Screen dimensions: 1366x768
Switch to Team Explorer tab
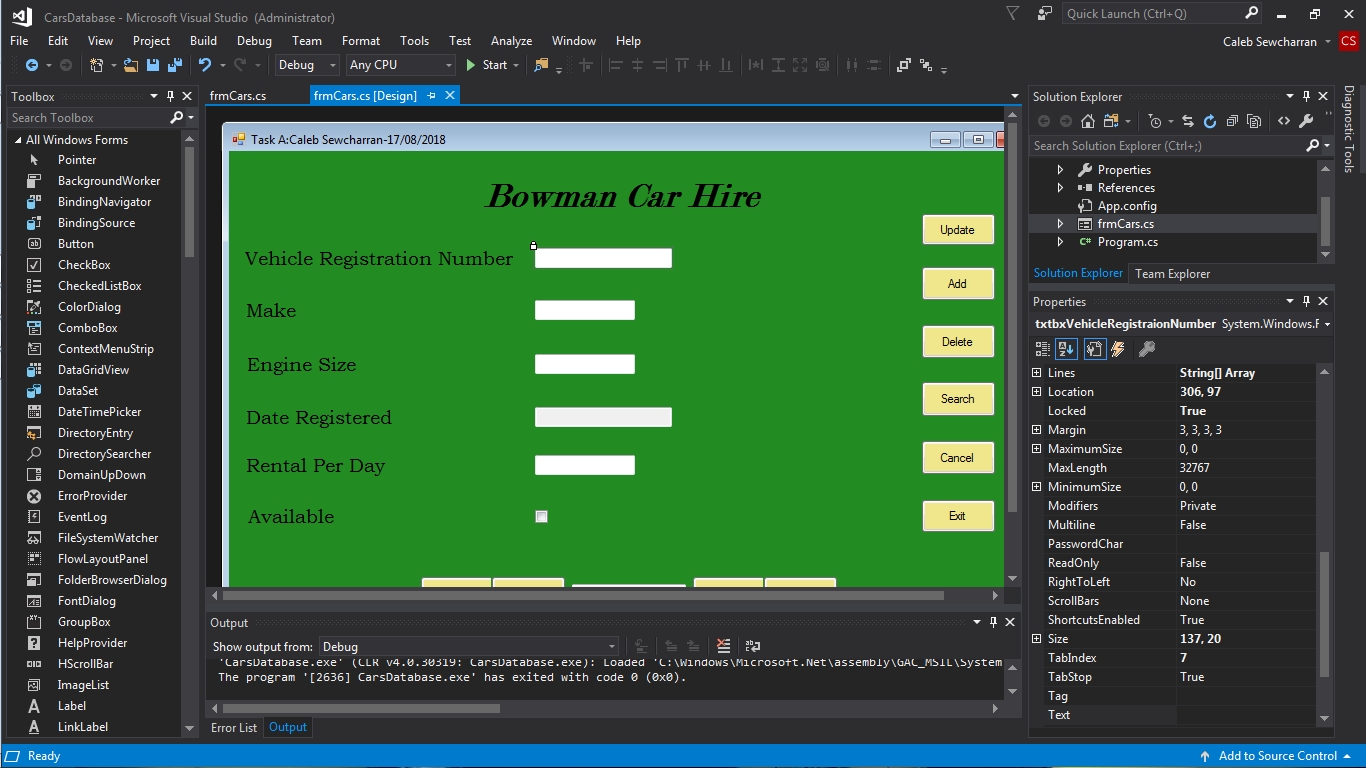click(x=1172, y=274)
